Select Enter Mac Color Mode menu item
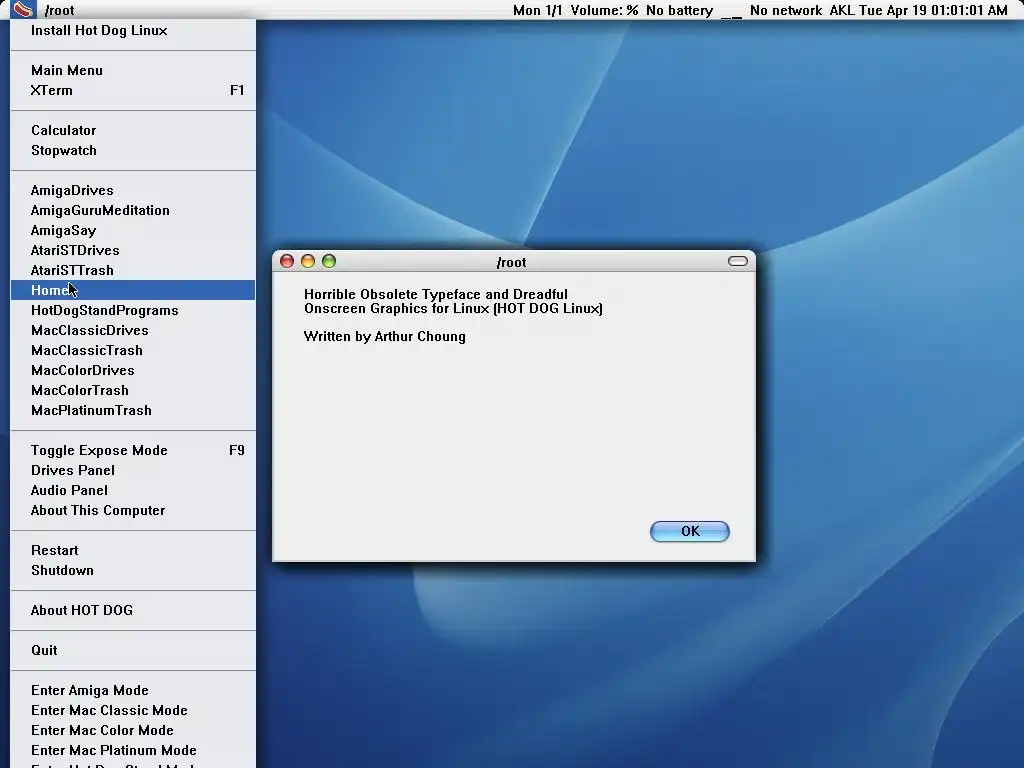The image size is (1024, 768). coord(133,731)
